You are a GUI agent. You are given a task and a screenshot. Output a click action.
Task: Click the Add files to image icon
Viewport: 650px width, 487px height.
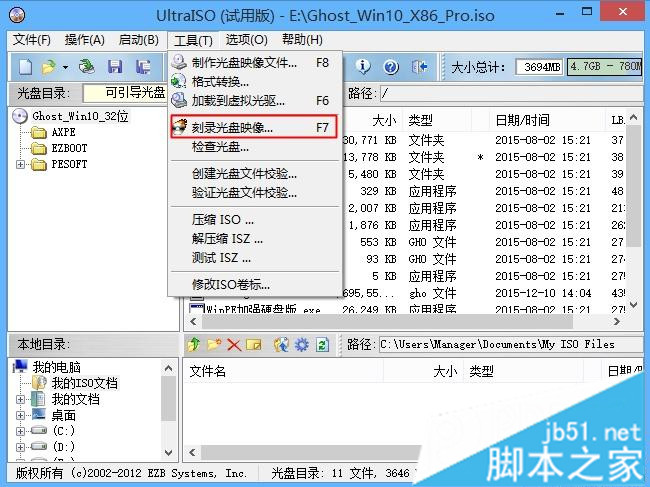[x=281, y=344]
